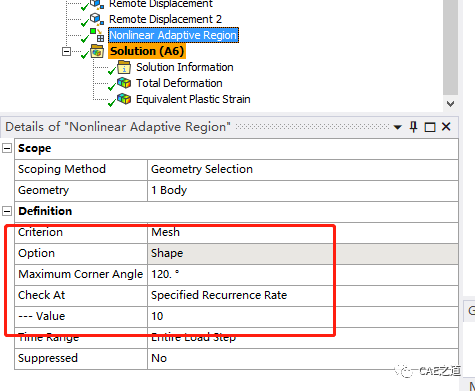This screenshot has height=391, width=475.
Task: Select the Solution (A6) node
Action: coord(147,51)
